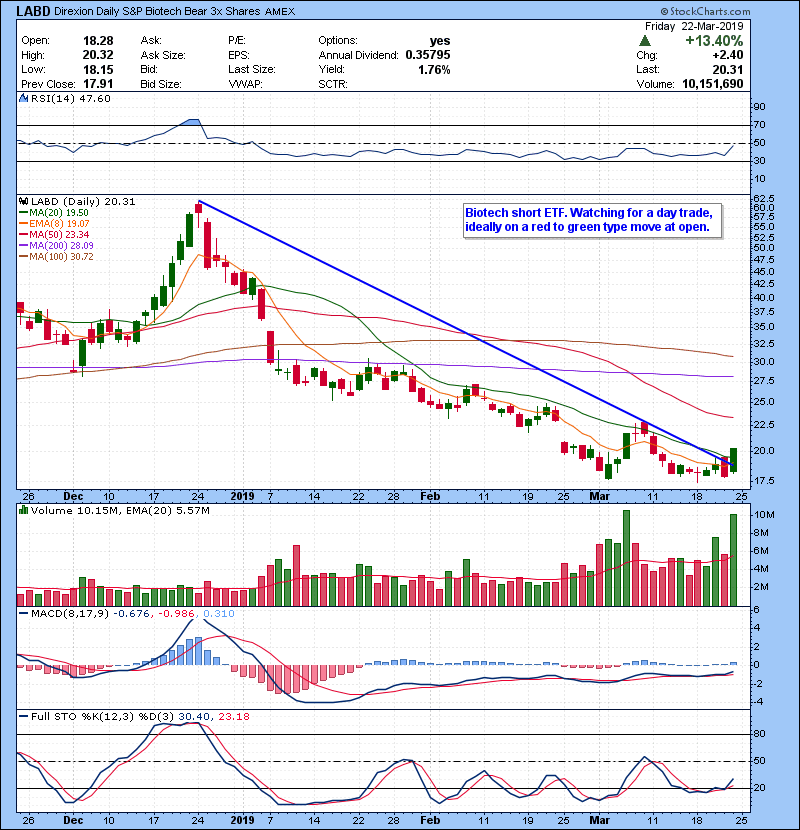
Task: Click the 10M volume axis label
Action: 765,515
